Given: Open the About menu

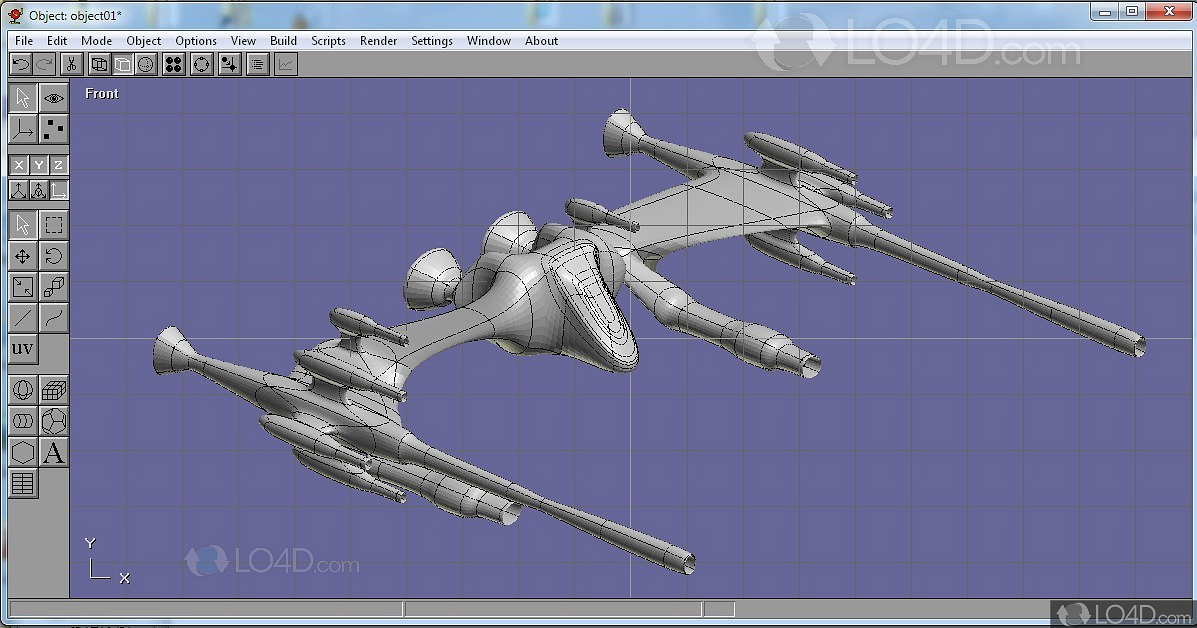Looking at the screenshot, I should tap(541, 40).
